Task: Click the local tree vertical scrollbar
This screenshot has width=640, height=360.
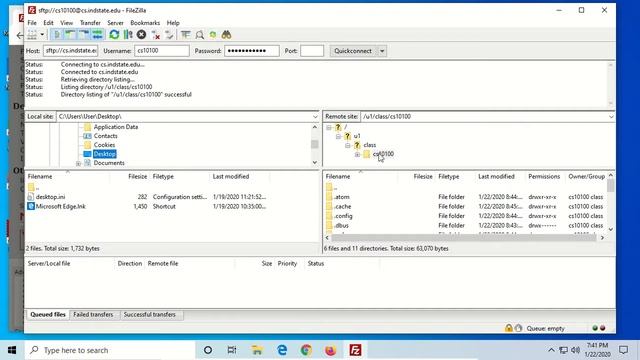Action: point(315,144)
